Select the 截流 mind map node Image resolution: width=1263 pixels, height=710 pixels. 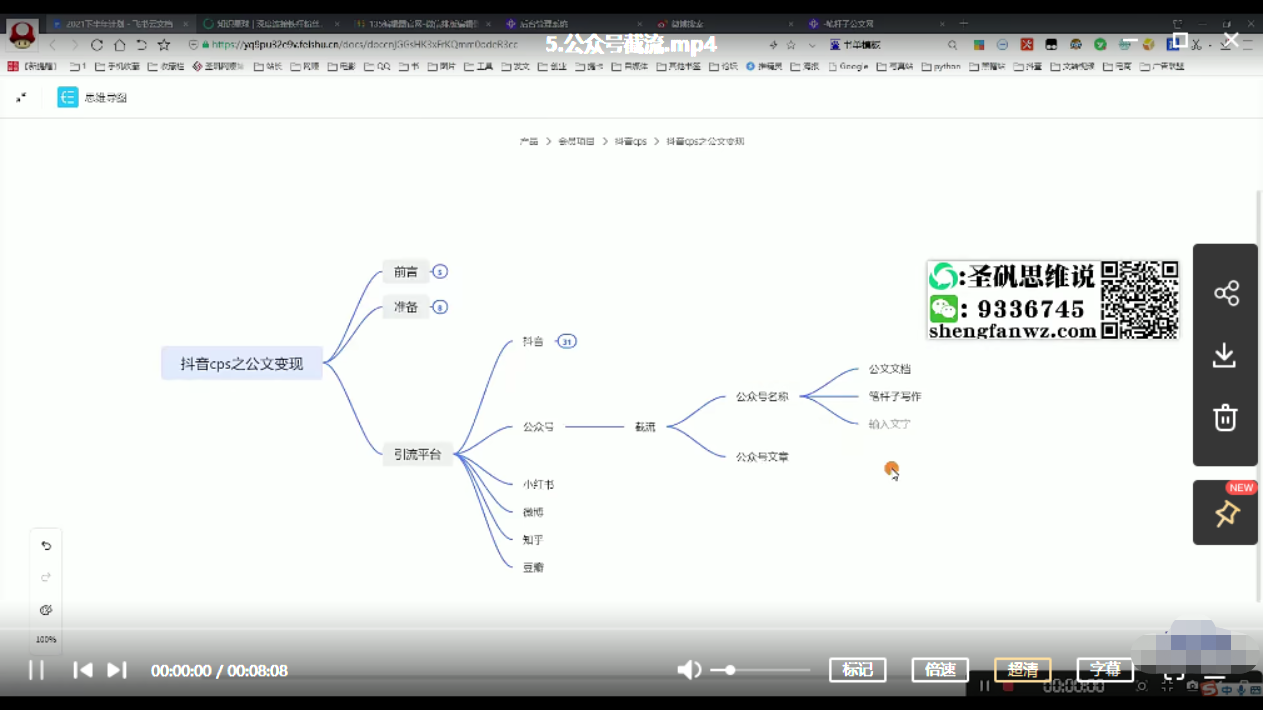tap(645, 427)
